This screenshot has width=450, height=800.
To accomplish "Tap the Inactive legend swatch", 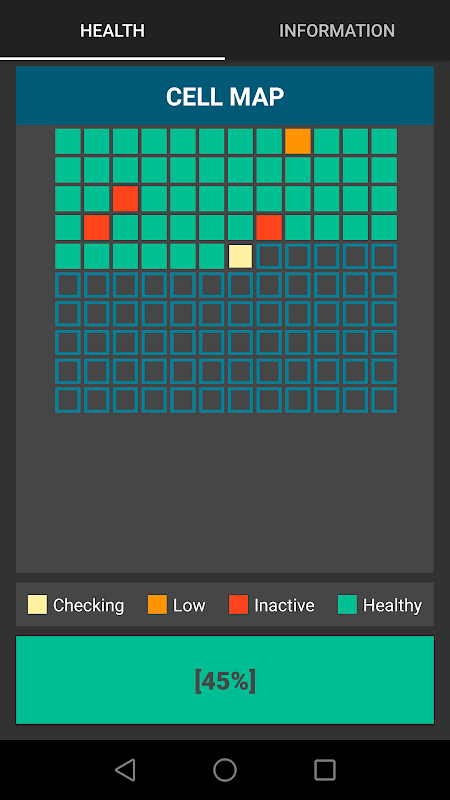I will [x=238, y=605].
